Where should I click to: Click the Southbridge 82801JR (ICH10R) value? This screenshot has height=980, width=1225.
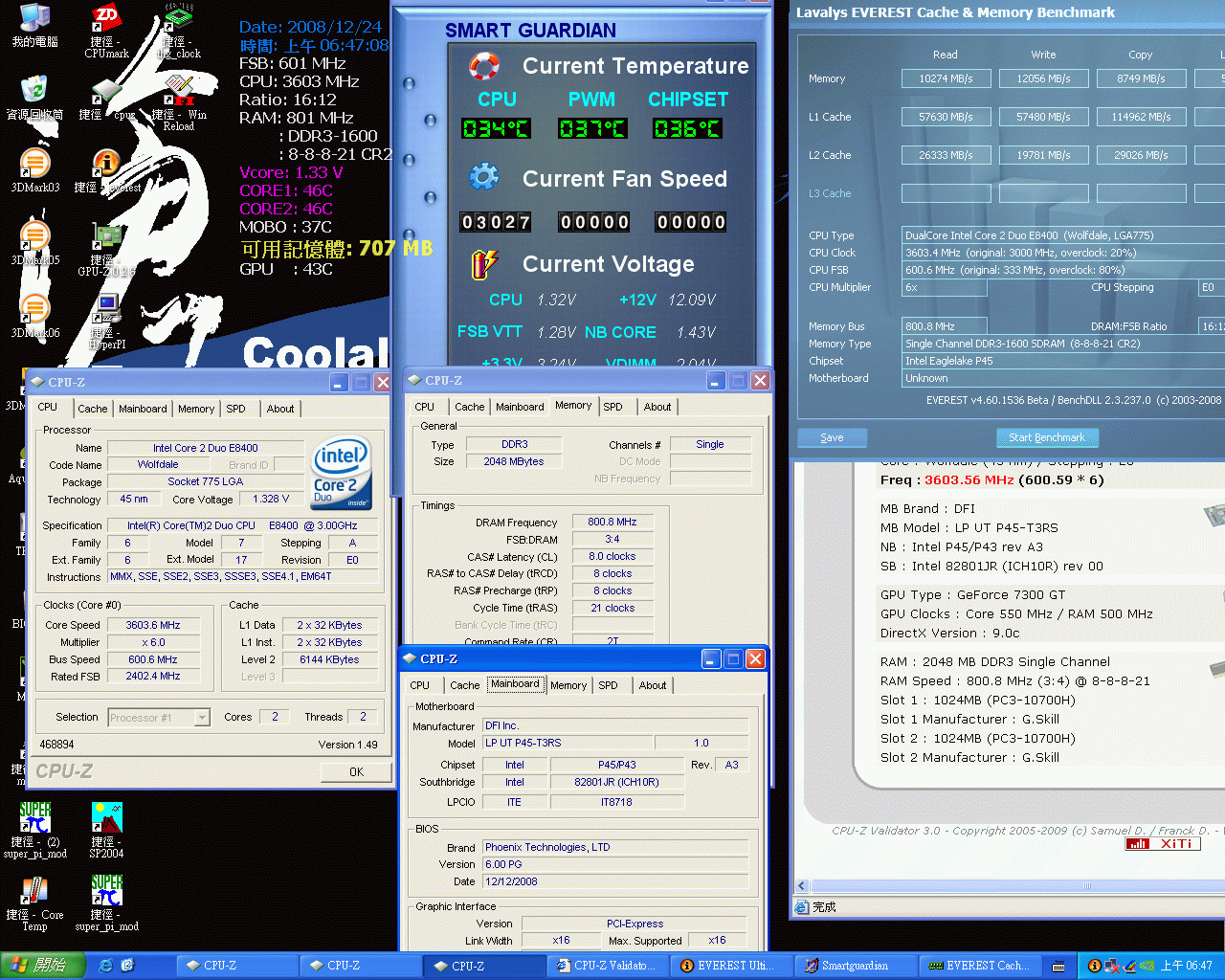(617, 783)
